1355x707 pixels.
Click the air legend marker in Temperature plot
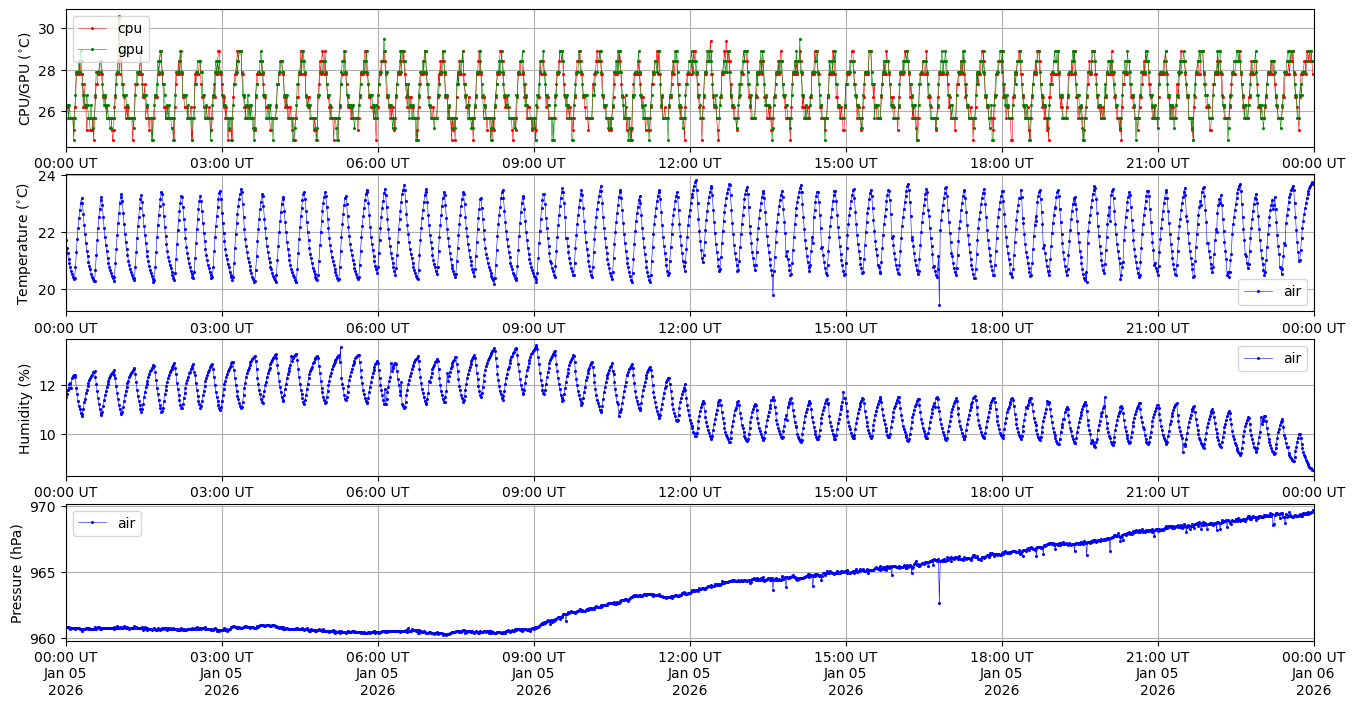pyautogui.click(x=1257, y=292)
